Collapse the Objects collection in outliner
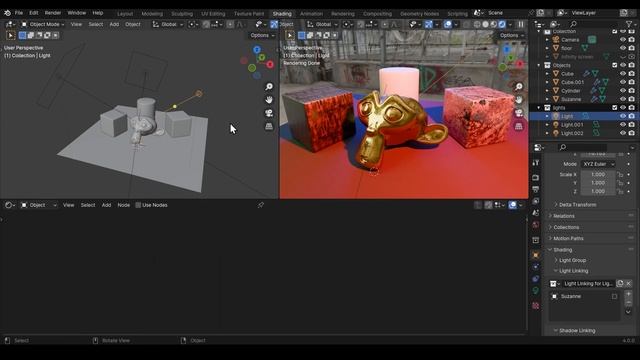 tap(539, 65)
